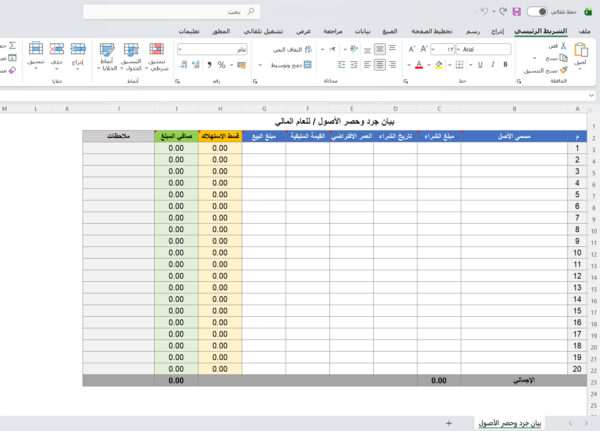Click the yellow Fill Color button
Image resolution: width=600 pixels, height=431 pixels.
tap(439, 65)
